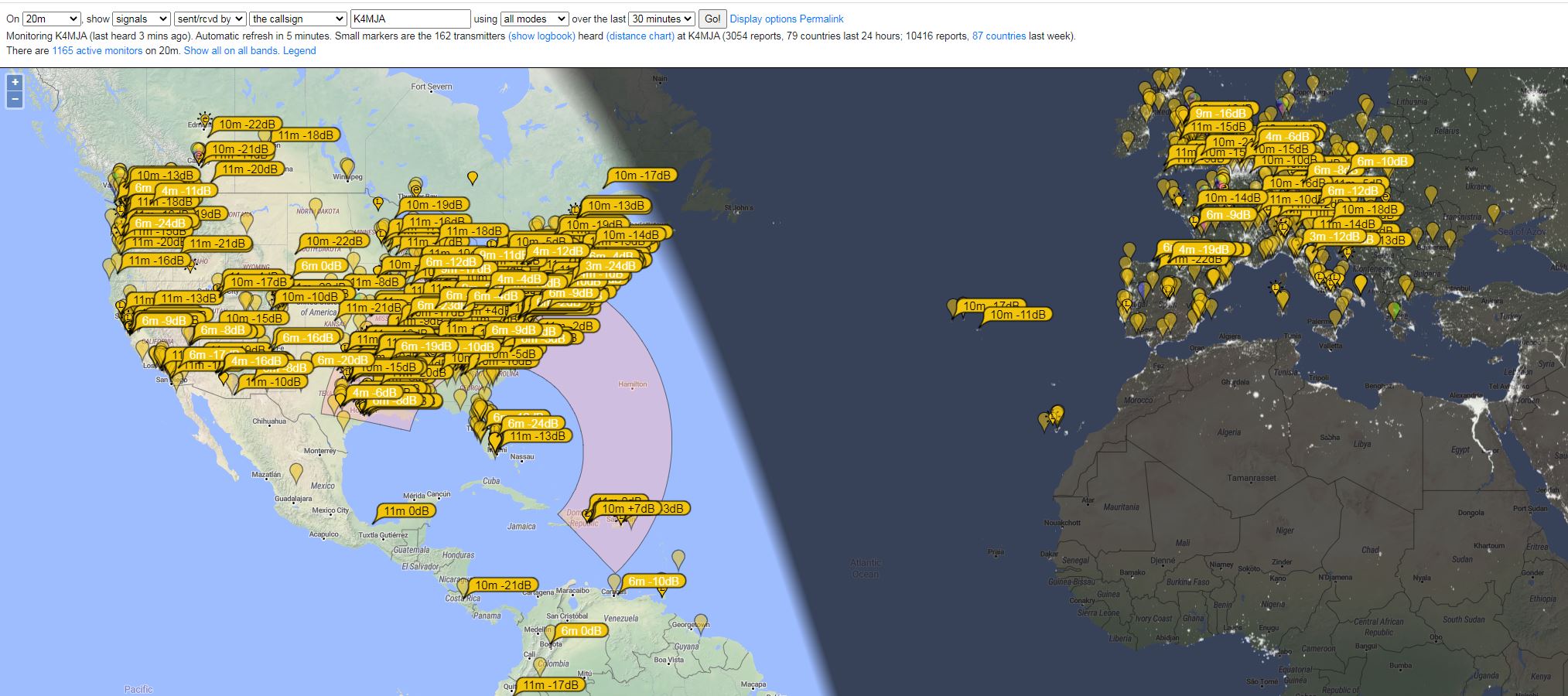Open the Legend link
This screenshot has width=1568, height=696.
point(299,50)
